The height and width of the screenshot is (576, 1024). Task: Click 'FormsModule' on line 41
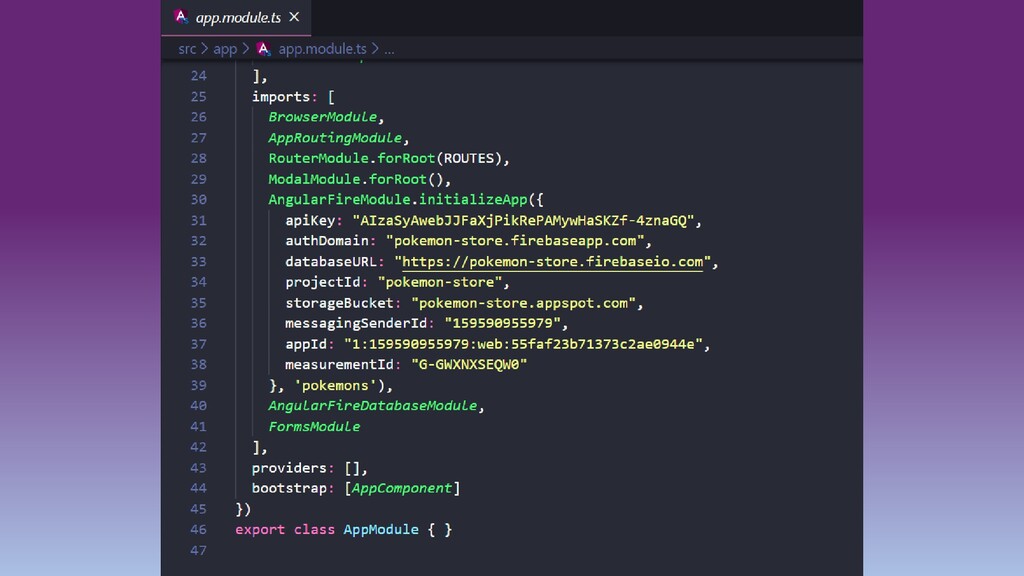click(314, 426)
